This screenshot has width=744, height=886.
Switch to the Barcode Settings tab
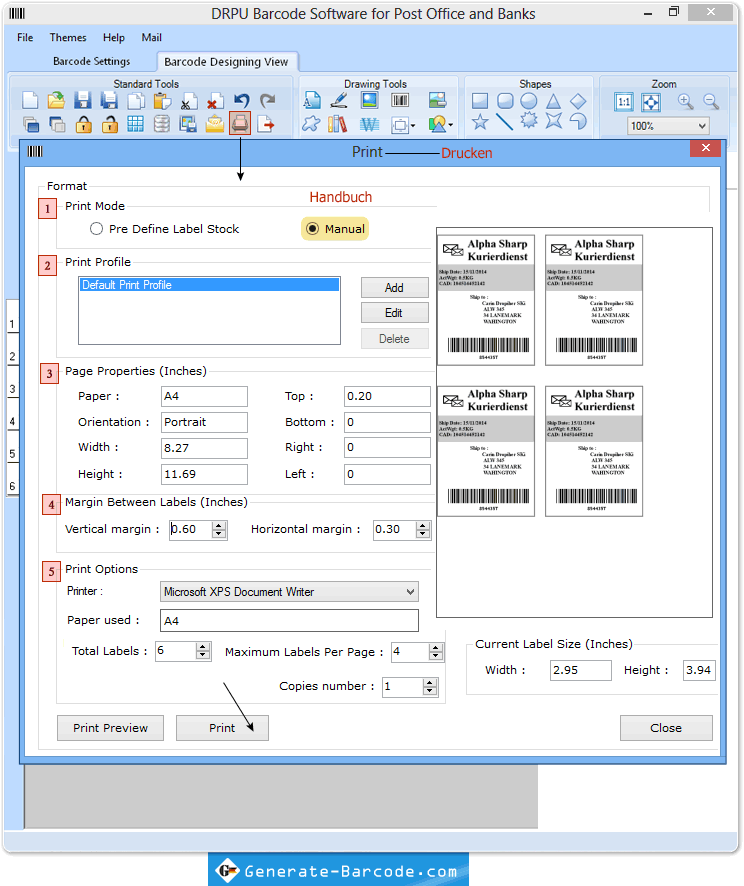coord(92,61)
